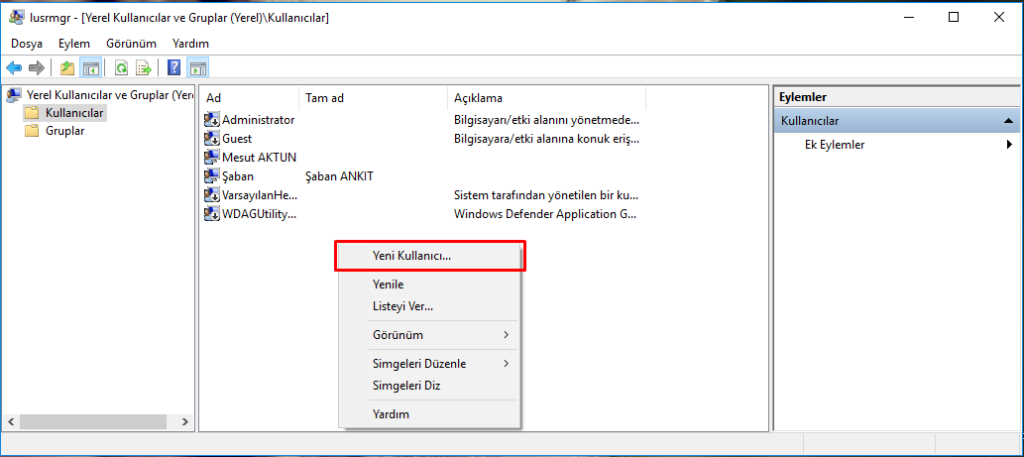Click the Şaban ANKIT full name cell

click(339, 176)
